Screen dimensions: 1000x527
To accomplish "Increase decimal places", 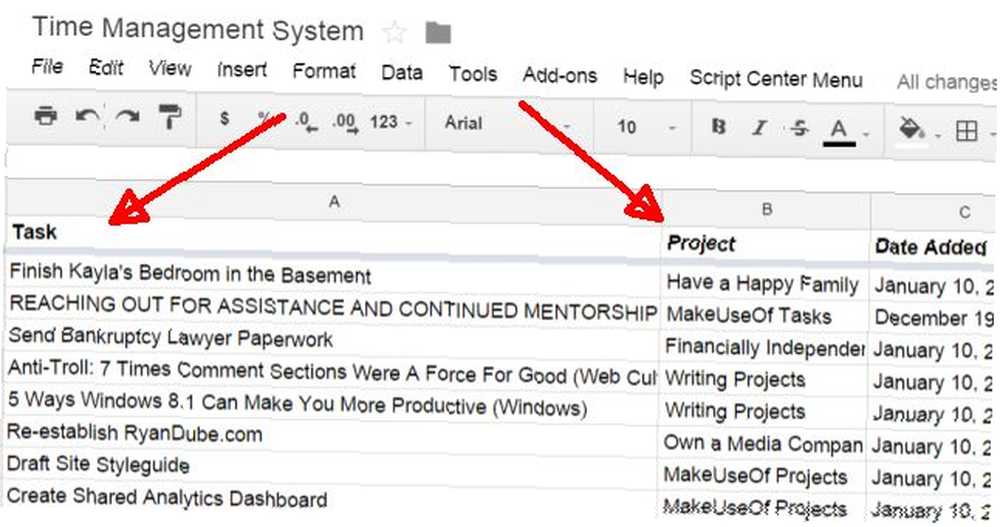I will (x=345, y=122).
